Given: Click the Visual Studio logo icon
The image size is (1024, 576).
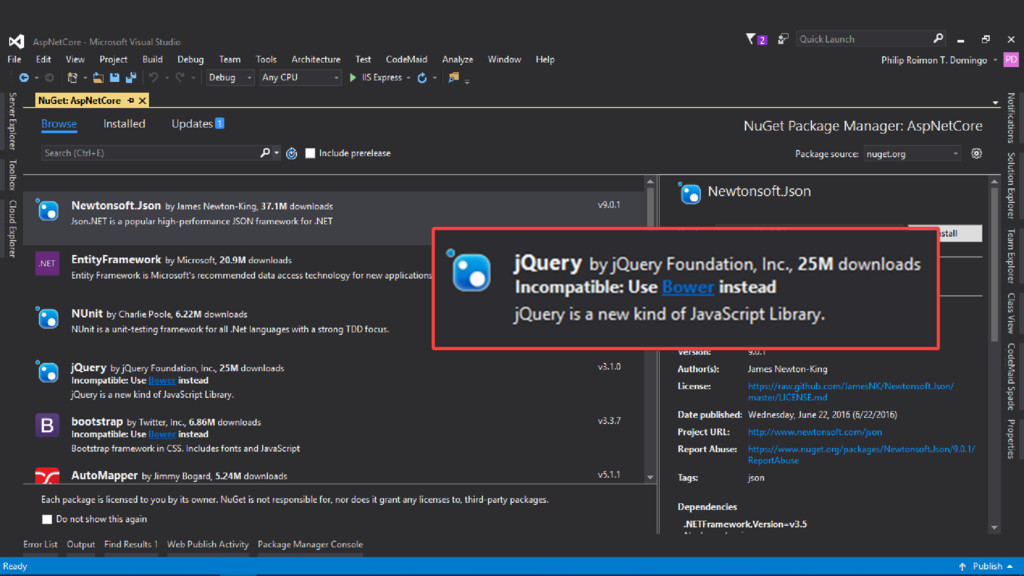Looking at the screenshot, I should tap(16, 42).
